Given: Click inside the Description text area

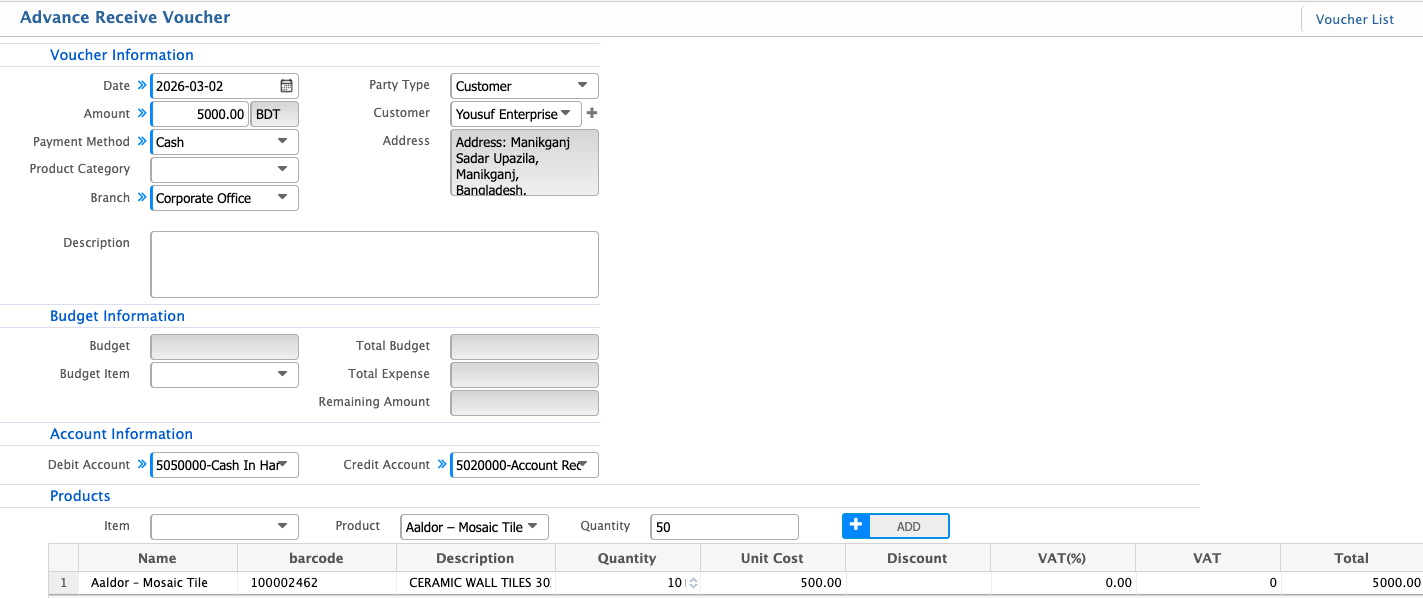Looking at the screenshot, I should click(374, 263).
